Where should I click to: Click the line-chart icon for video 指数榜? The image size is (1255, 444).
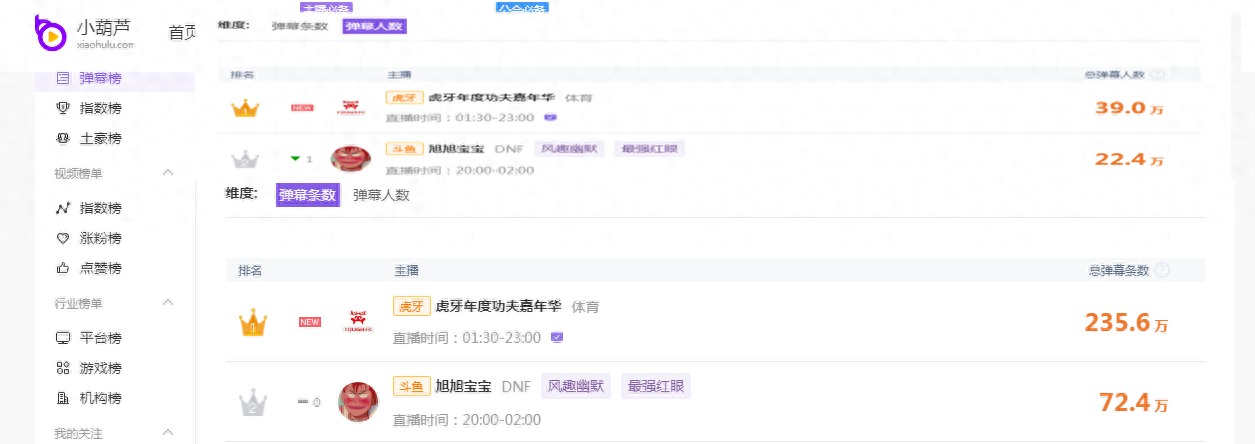click(x=62, y=208)
